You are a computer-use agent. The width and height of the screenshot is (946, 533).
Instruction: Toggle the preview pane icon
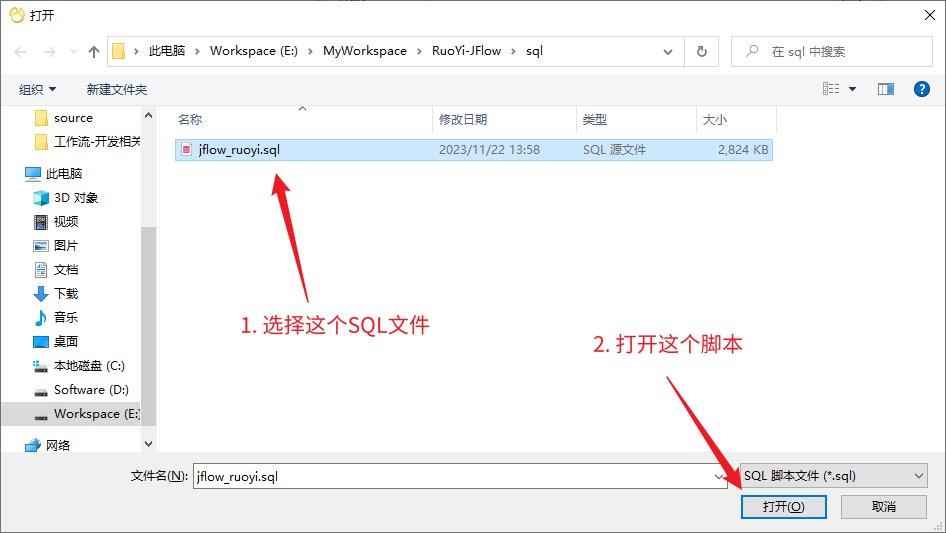[x=885, y=89]
